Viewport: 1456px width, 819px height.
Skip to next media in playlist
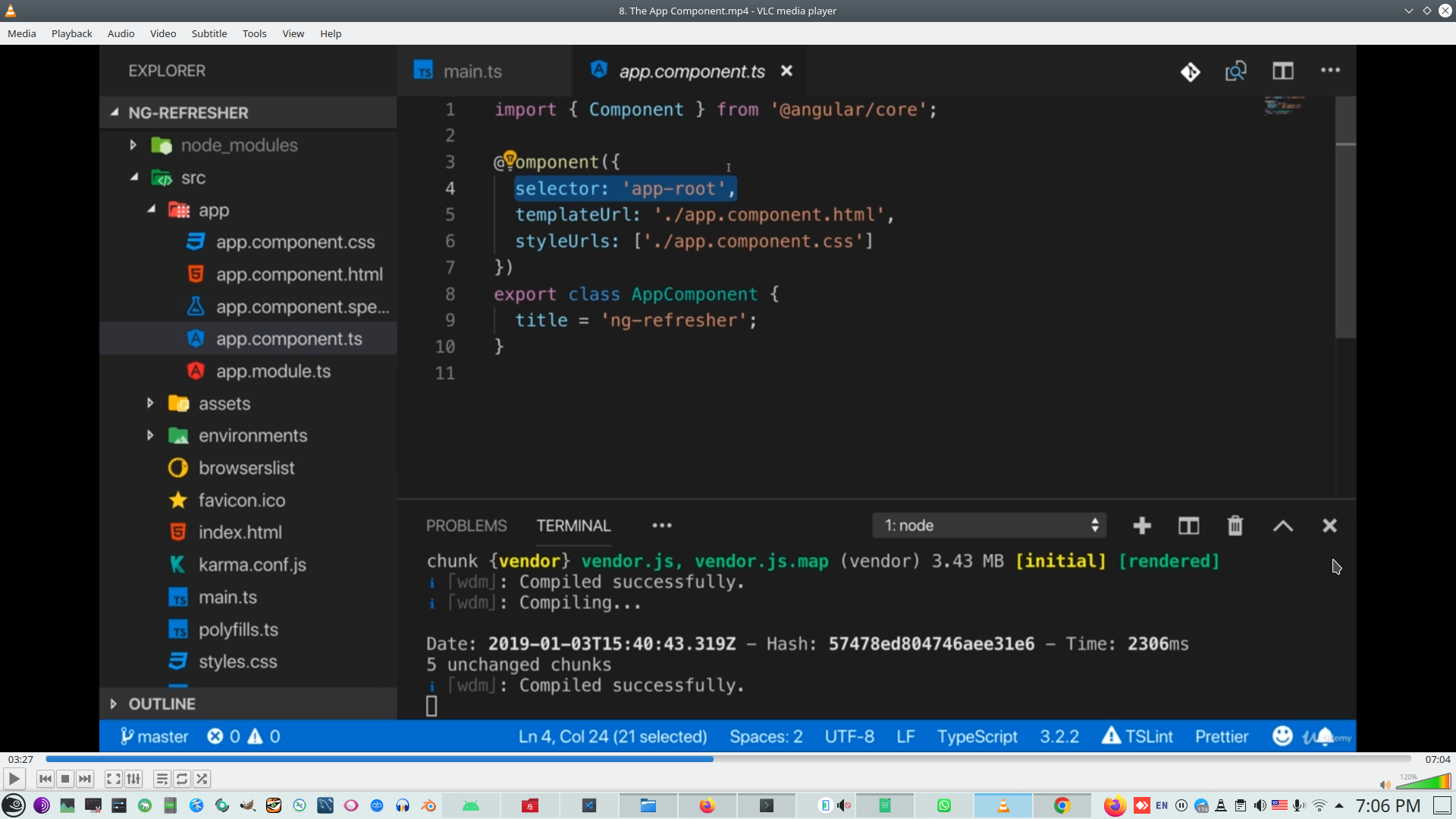tap(85, 779)
